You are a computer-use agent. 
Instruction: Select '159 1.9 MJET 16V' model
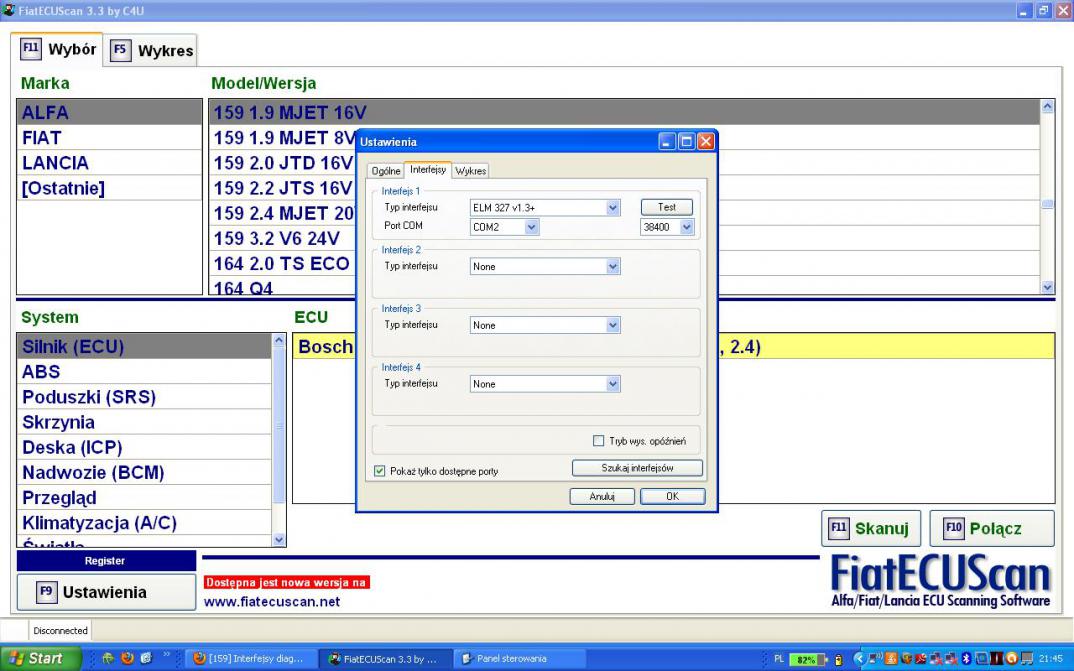625,112
